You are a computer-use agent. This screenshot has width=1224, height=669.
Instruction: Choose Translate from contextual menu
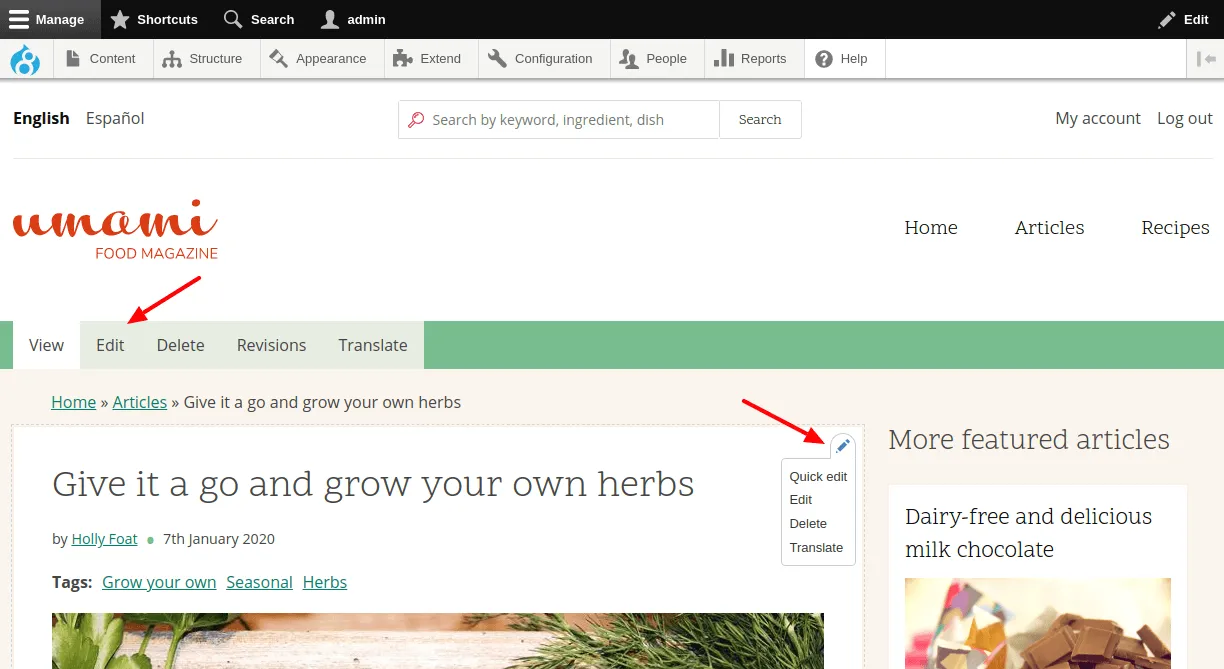pyautogui.click(x=816, y=547)
